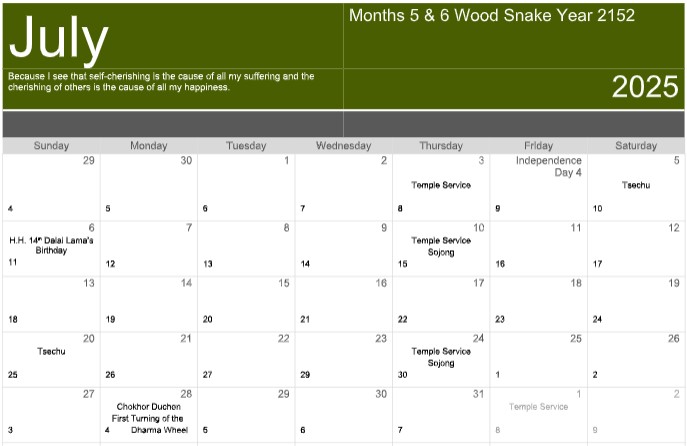
Task: Click the Tsechu event on July 20
Action: click(52, 352)
